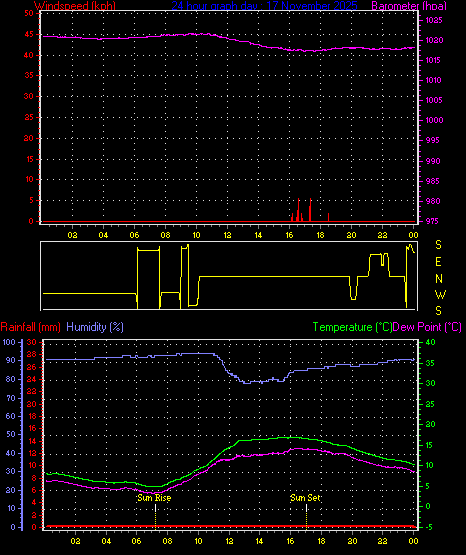Select the 1010 barometer scale label
The image size is (466, 555).
[434, 80]
